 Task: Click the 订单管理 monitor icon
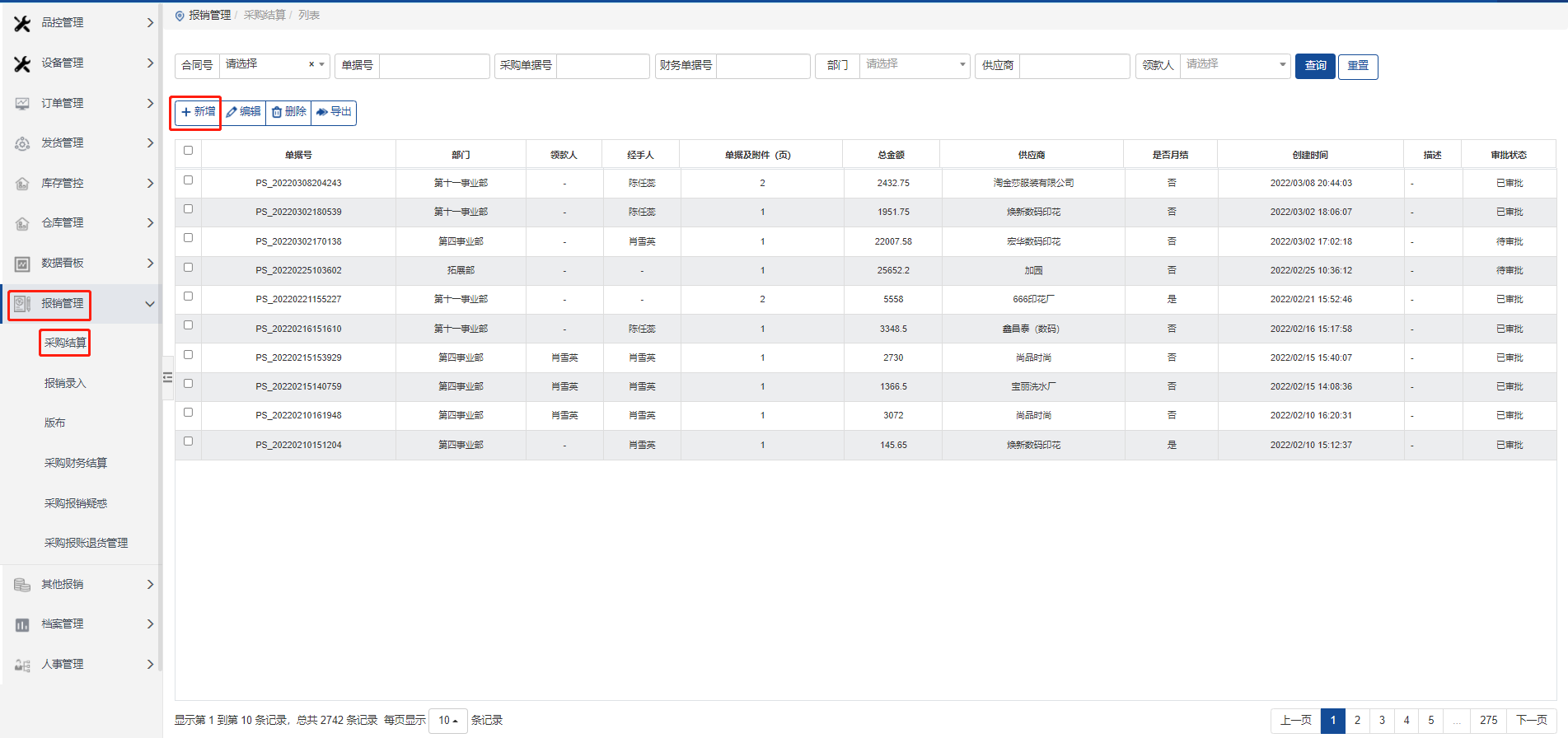(x=22, y=103)
